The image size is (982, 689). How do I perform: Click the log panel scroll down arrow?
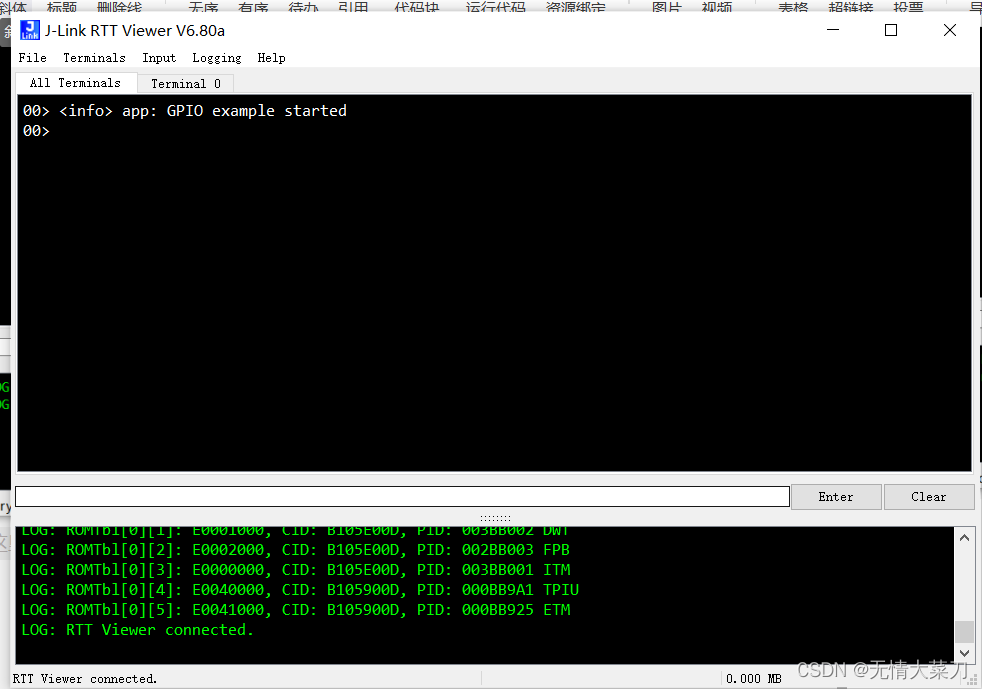tap(964, 653)
